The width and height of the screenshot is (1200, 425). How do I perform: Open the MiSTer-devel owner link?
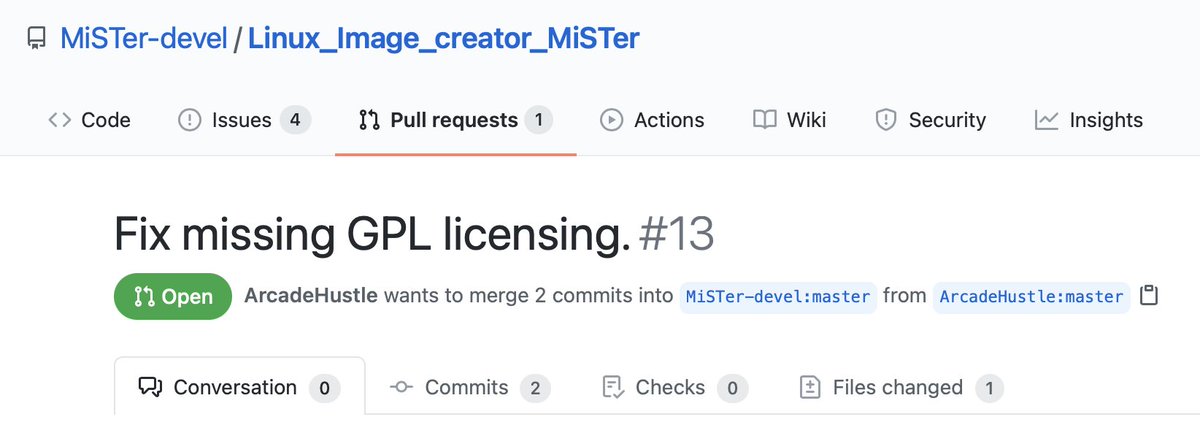coord(144,39)
